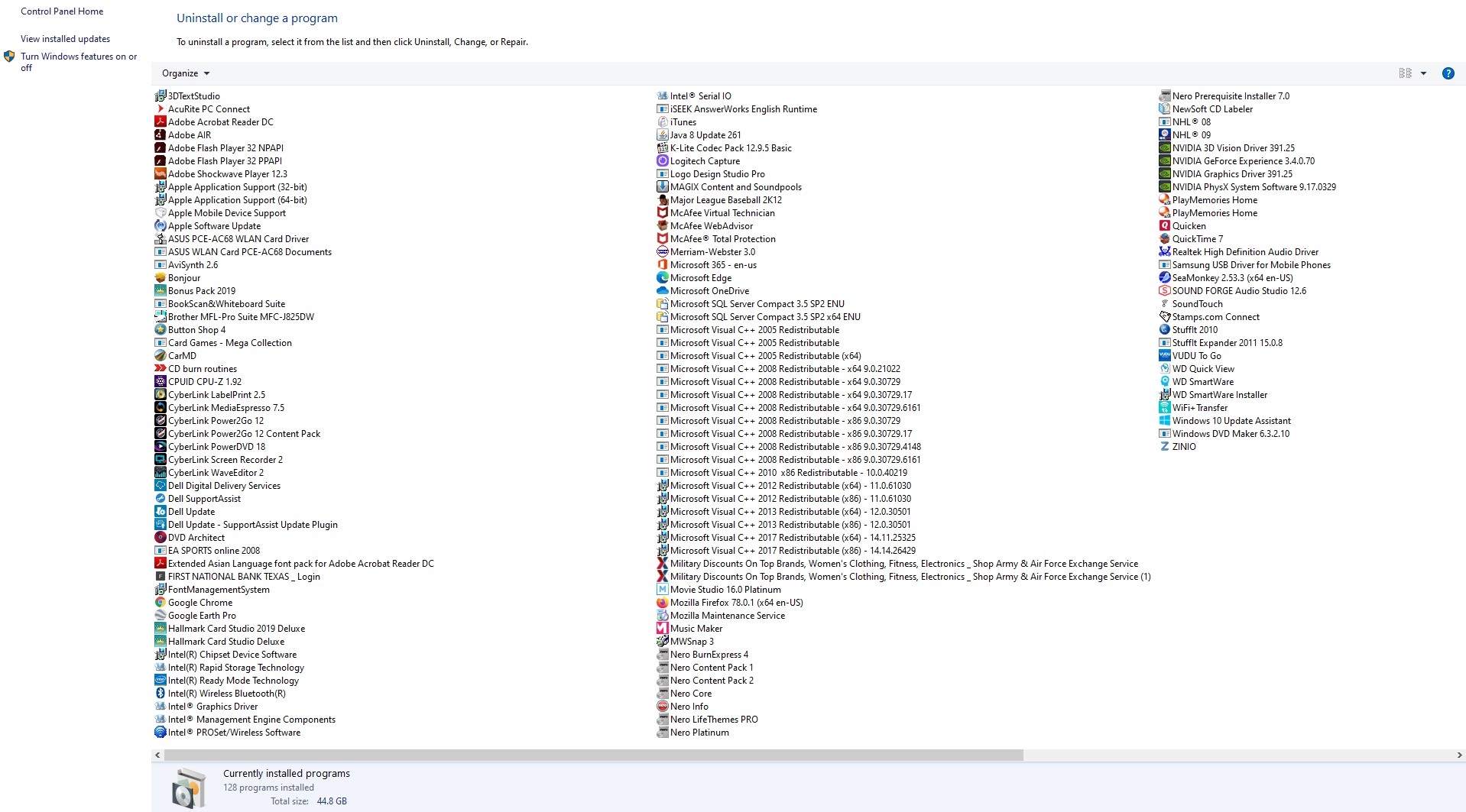1466x812 pixels.
Task: Select Microsoft 365 - en-us
Action: [713, 264]
